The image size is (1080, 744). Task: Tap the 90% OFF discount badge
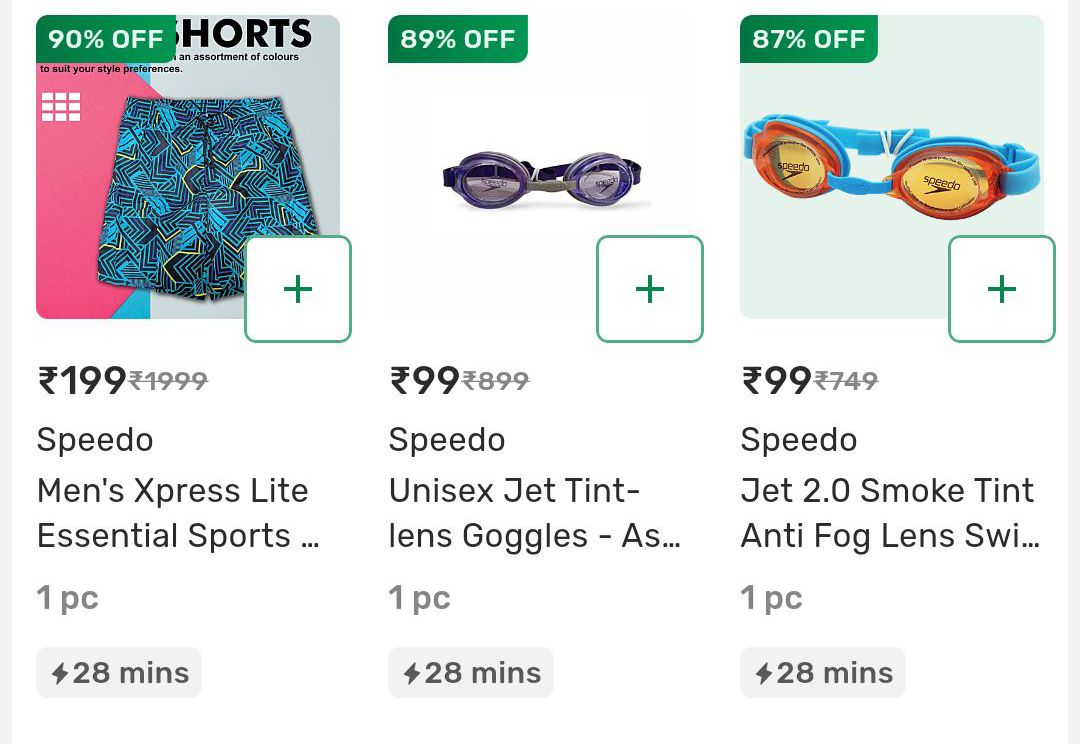pos(106,39)
